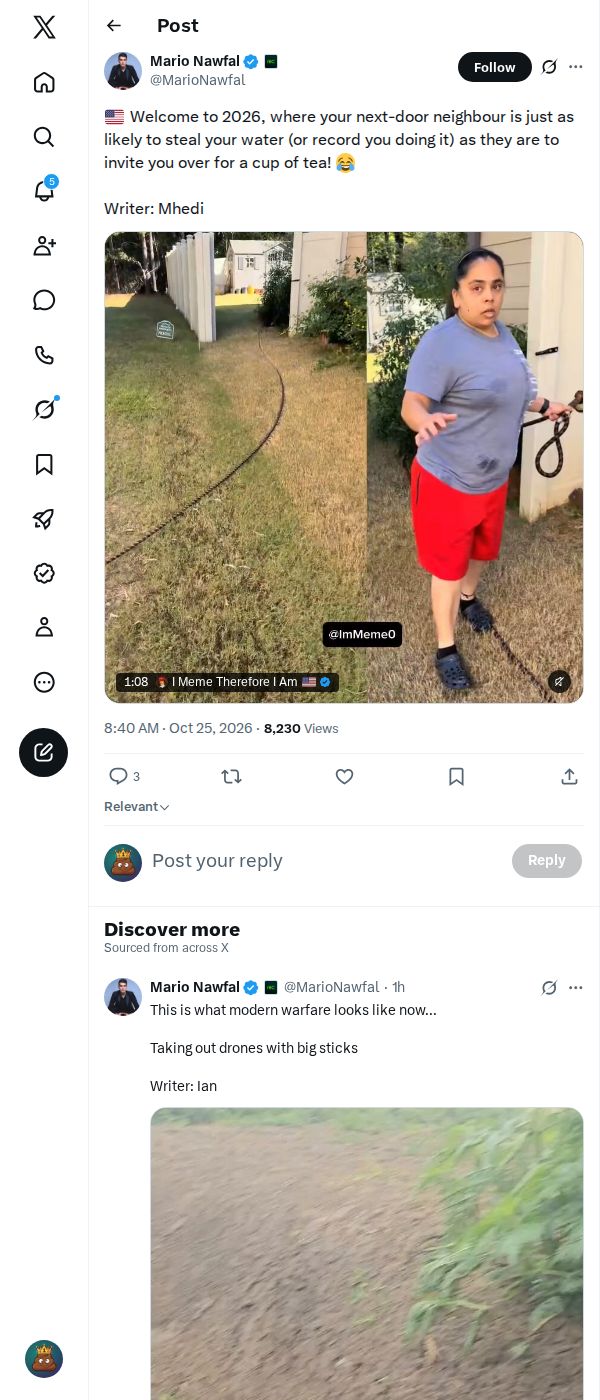600x1400 pixels.
Task: Play the neighbour water video thumbnail
Action: pos(344,467)
